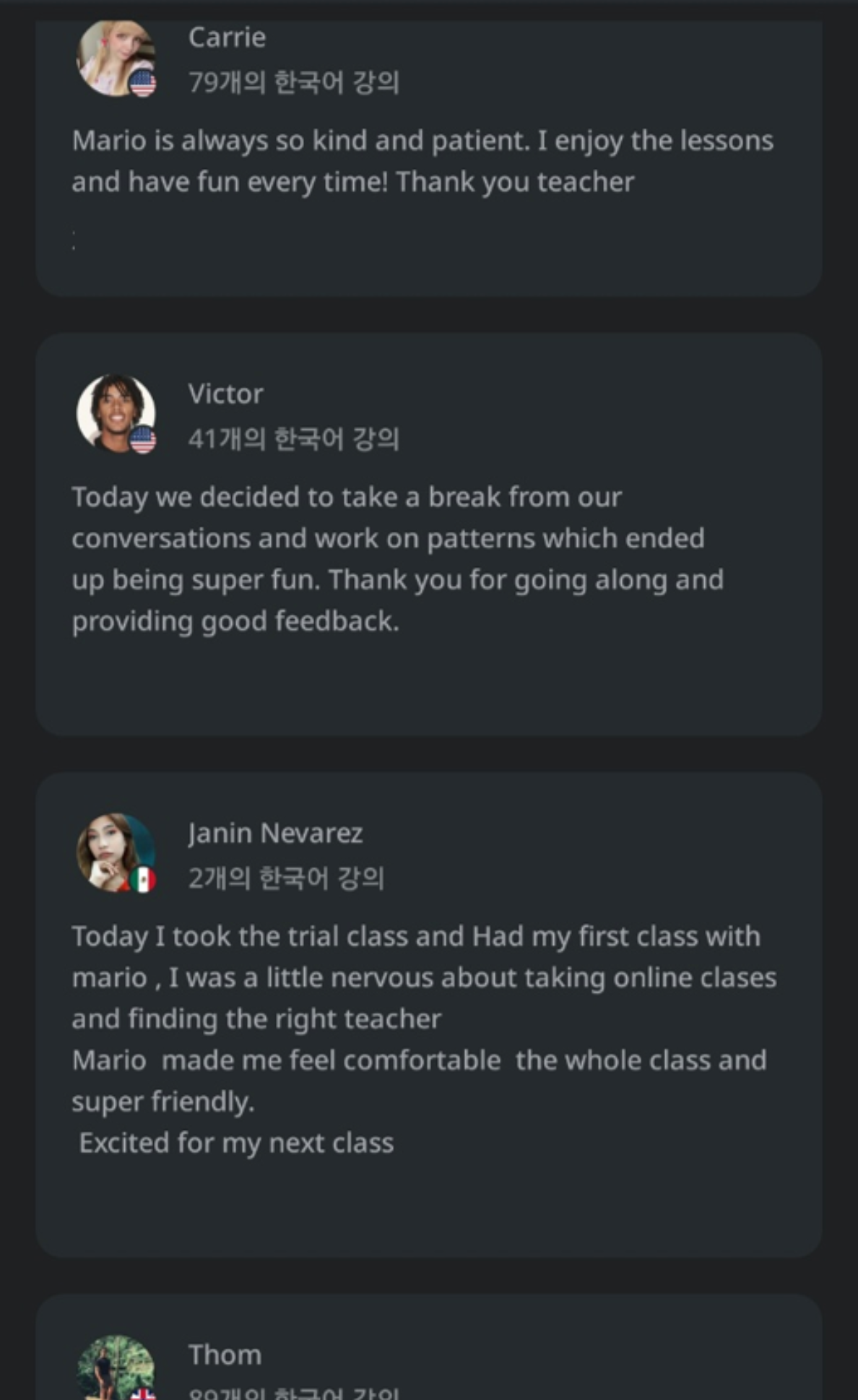The image size is (858, 1400).
Task: Open the reviewer name Carrie
Action: click(227, 38)
